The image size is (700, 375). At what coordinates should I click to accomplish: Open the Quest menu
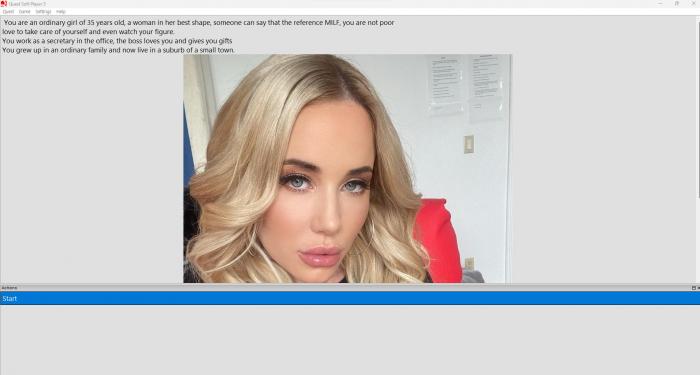point(8,12)
